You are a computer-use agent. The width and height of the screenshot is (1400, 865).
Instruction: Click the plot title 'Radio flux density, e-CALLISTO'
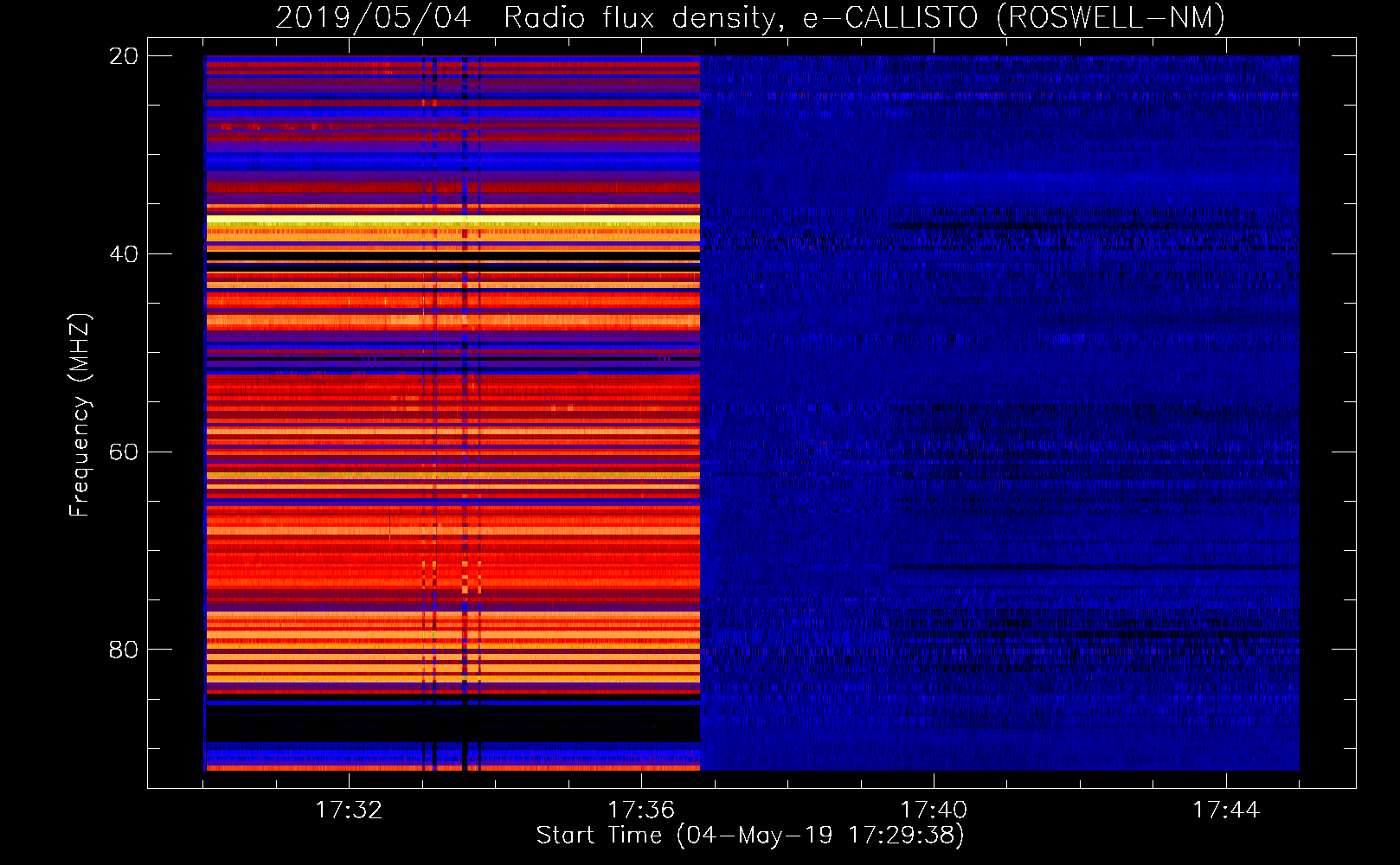coord(741,17)
